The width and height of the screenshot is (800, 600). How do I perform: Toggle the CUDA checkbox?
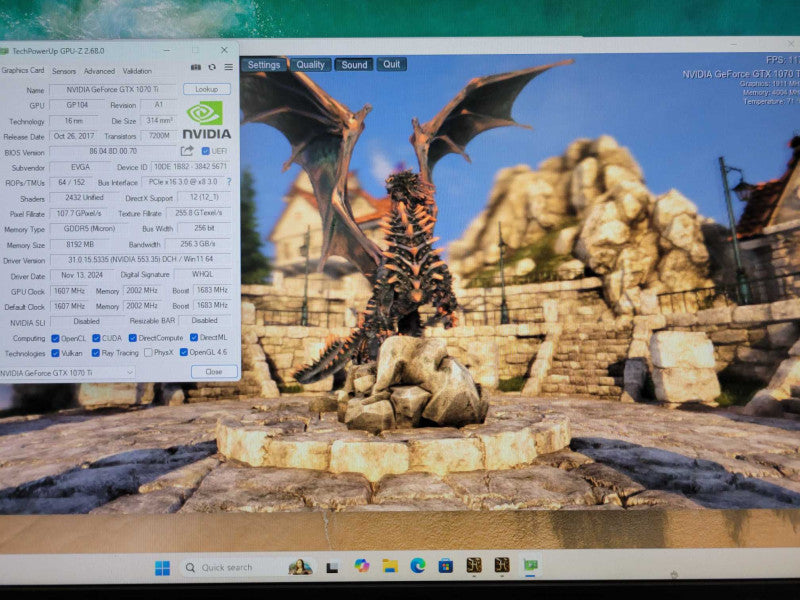pos(96,338)
